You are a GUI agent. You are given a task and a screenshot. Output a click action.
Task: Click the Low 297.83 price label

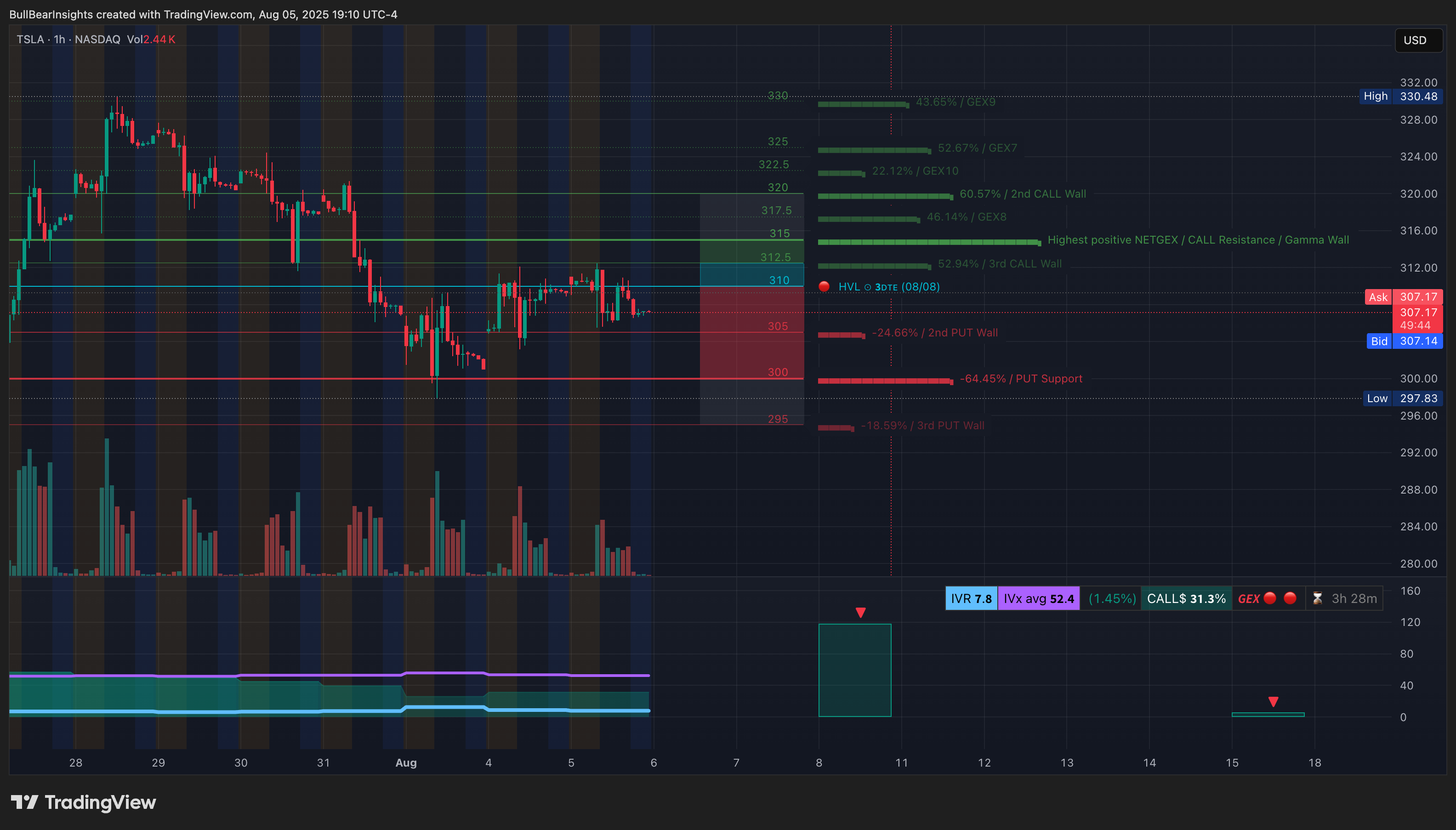coord(1402,398)
